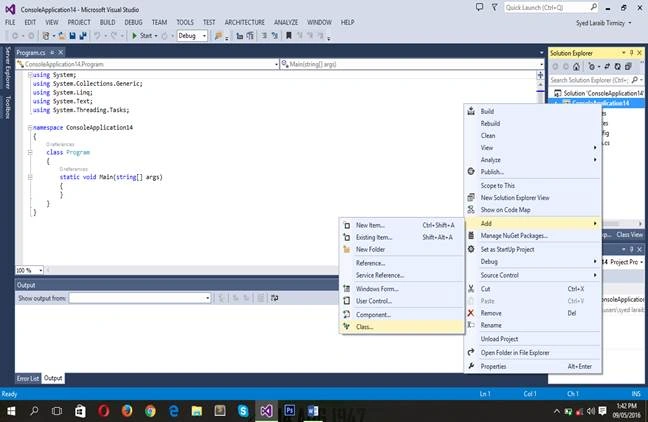648x422 pixels.
Task: Click the Save All toolbar icon
Action: coord(83,36)
